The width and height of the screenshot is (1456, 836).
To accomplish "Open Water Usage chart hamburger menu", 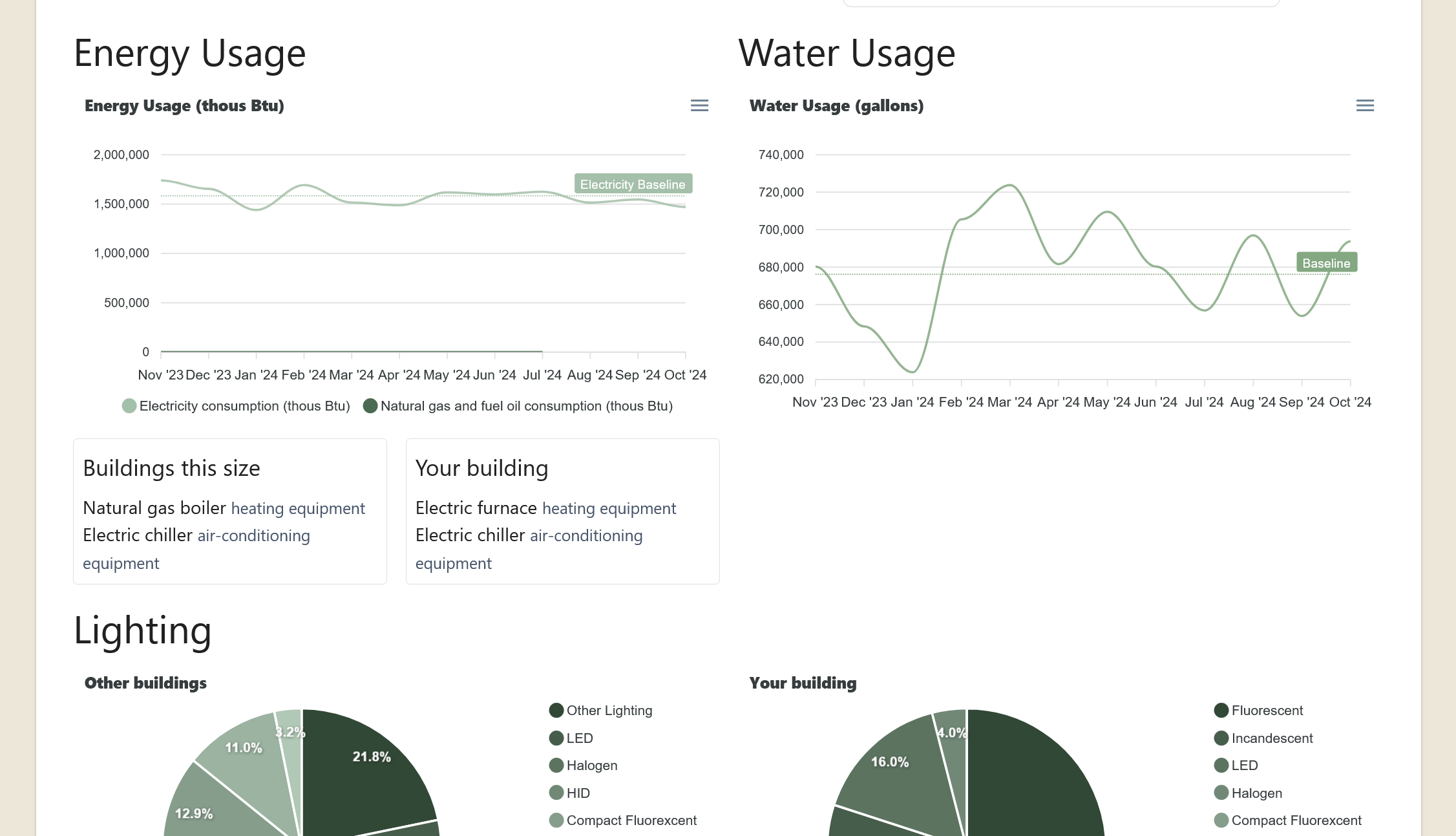I will (1364, 105).
